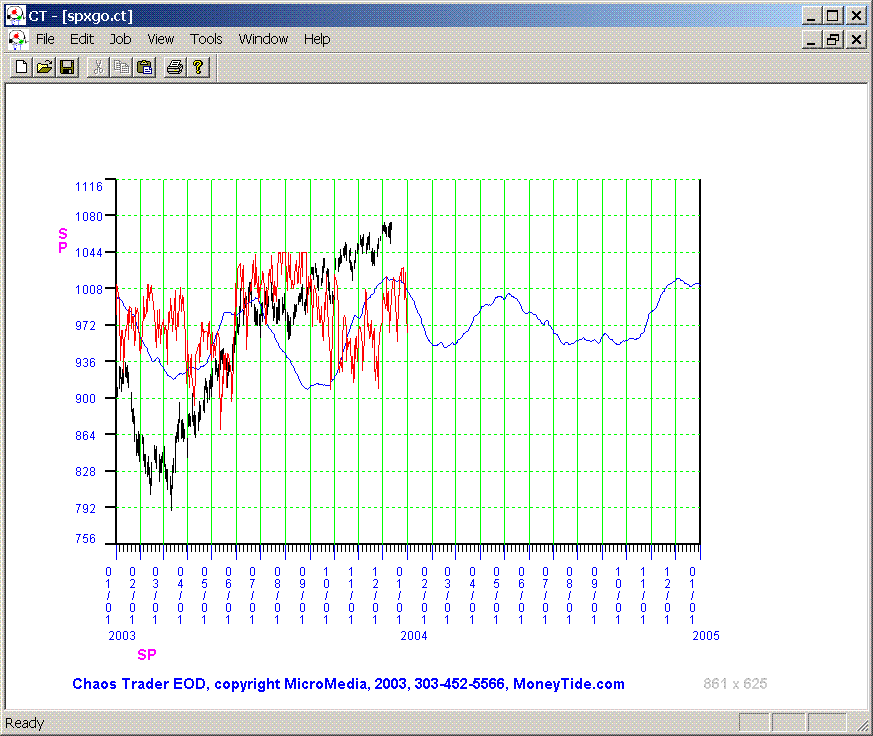Close the CT application window

pyautogui.click(x=856, y=16)
